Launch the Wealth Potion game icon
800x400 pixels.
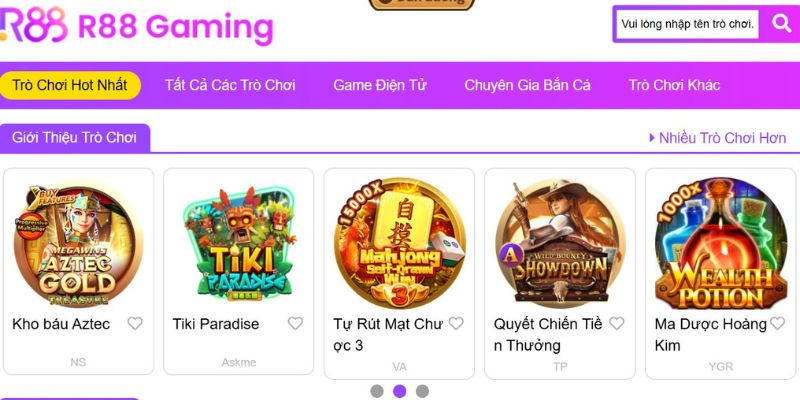(x=720, y=243)
